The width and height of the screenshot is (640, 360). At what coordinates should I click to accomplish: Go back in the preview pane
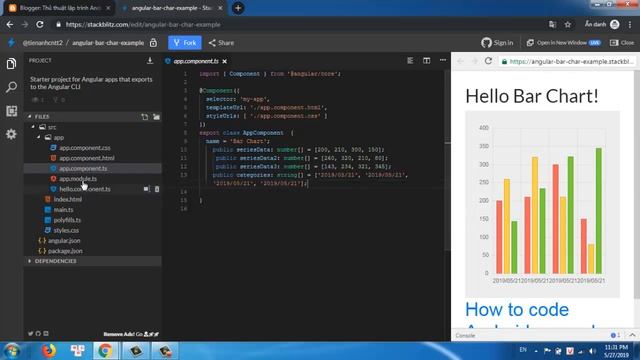pos(460,61)
